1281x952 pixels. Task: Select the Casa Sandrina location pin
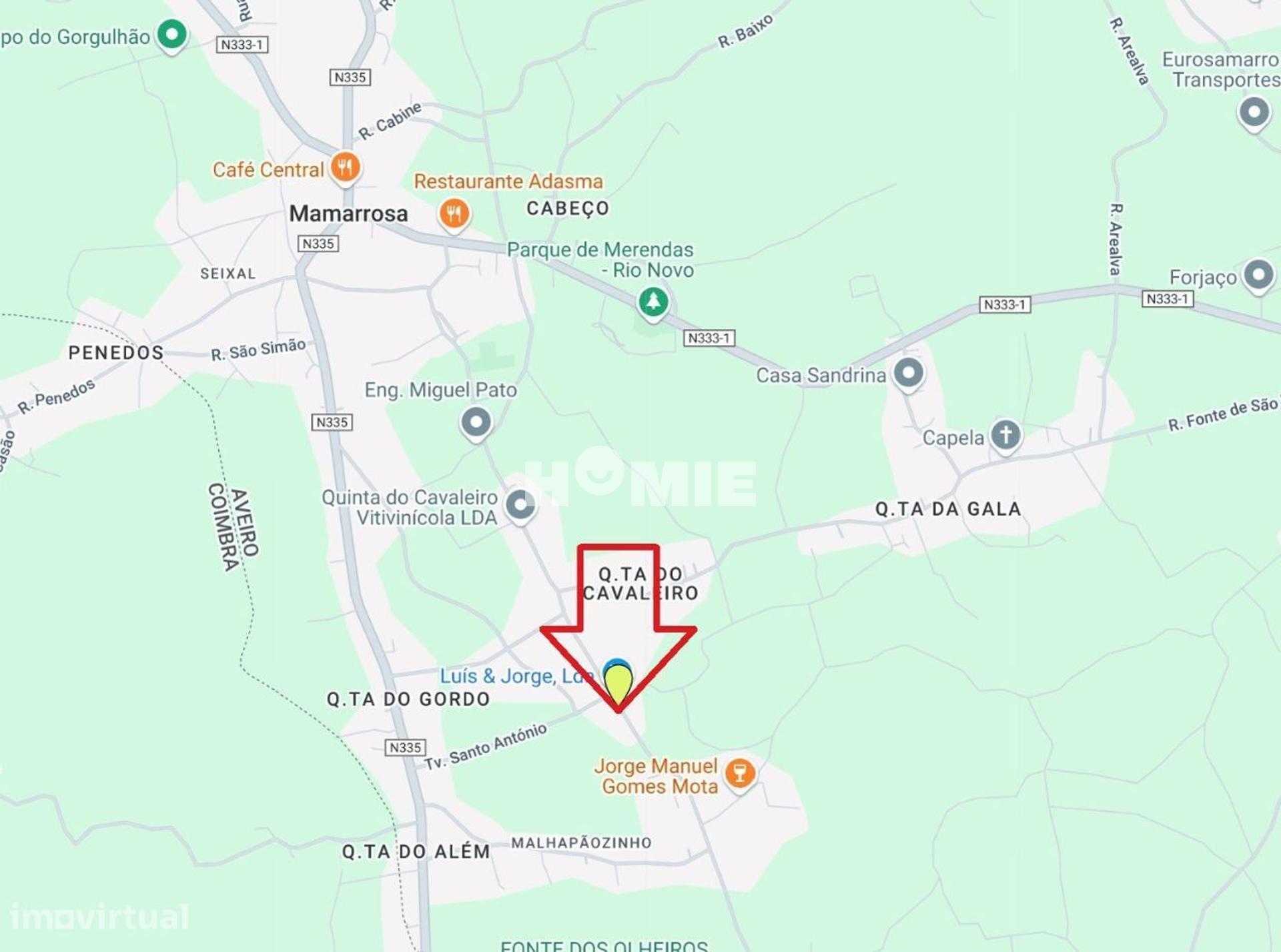point(908,373)
